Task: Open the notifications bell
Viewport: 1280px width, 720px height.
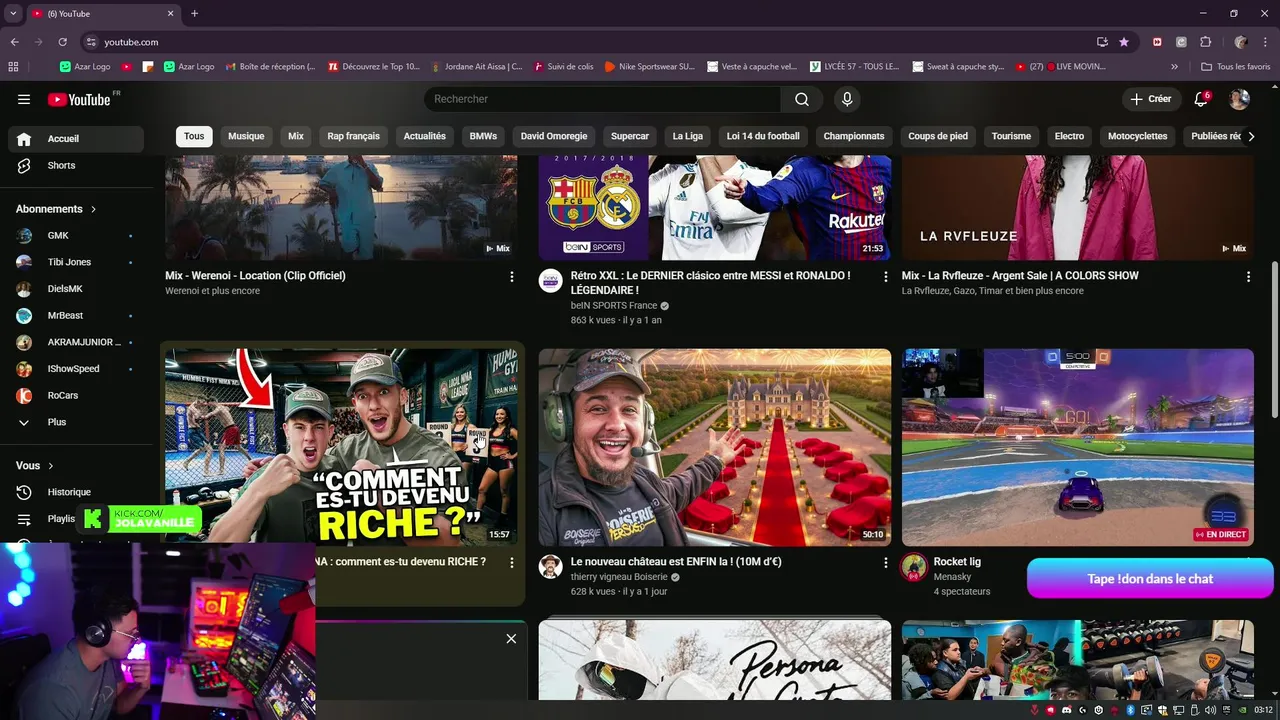Action: [1201, 99]
